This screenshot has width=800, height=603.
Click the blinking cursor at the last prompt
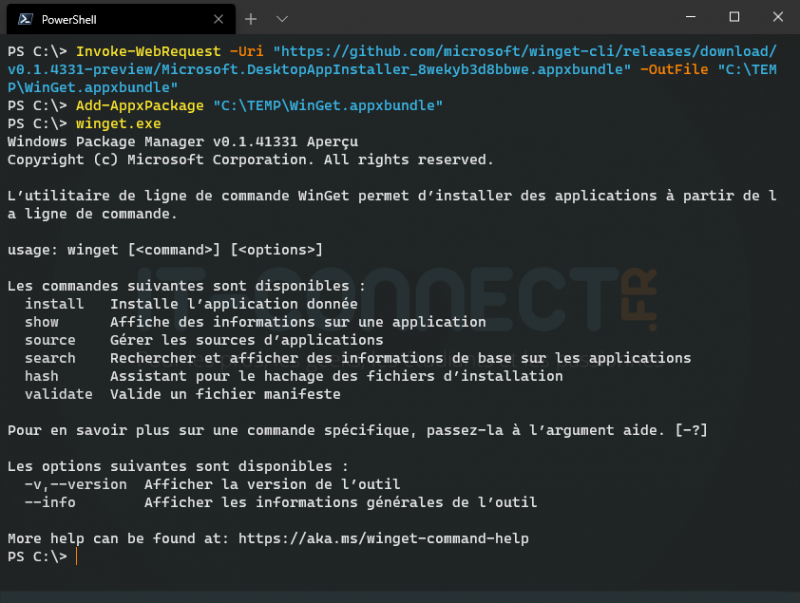[x=77, y=556]
